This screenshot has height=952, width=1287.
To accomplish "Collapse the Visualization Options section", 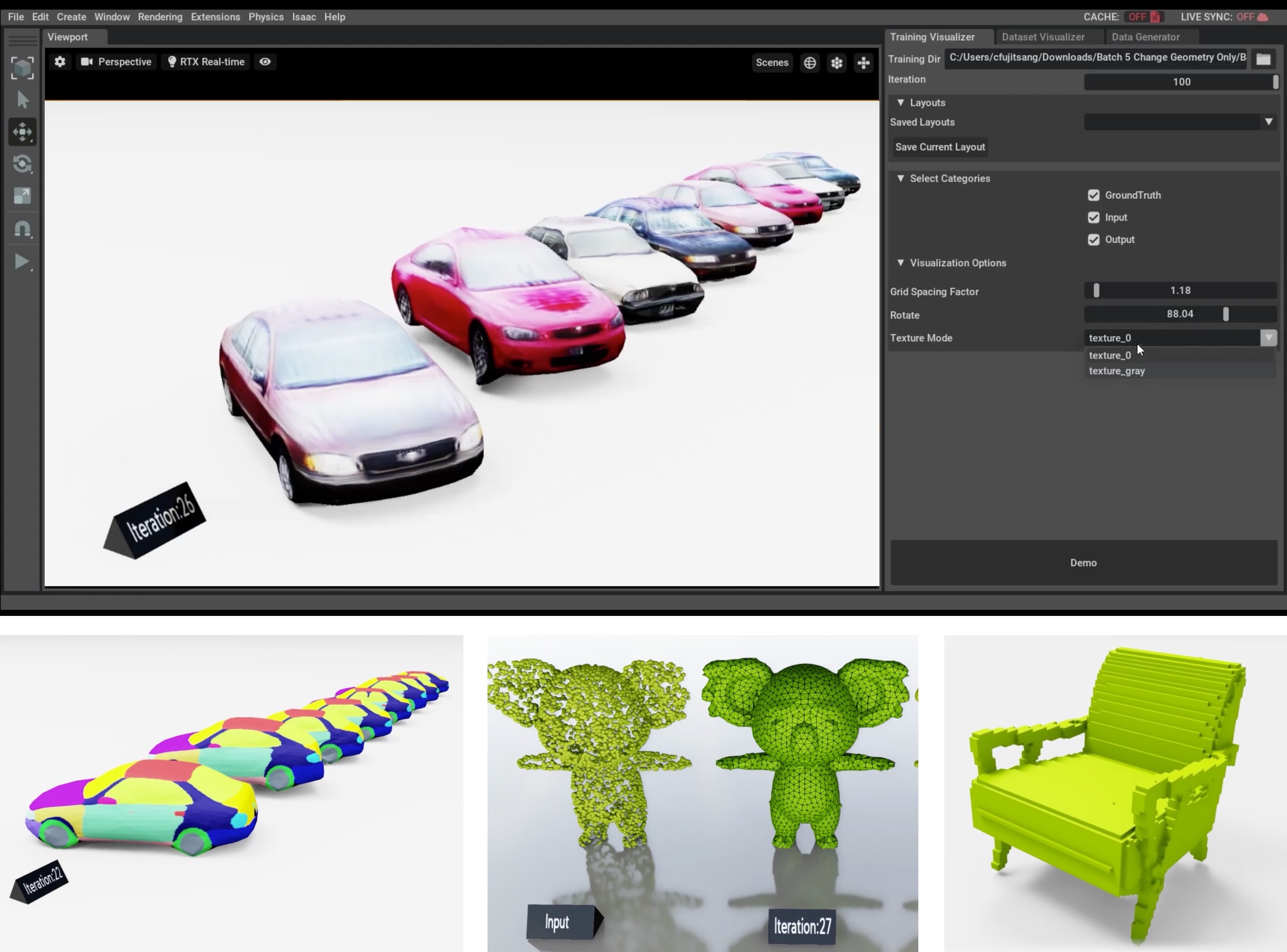I will click(x=900, y=263).
